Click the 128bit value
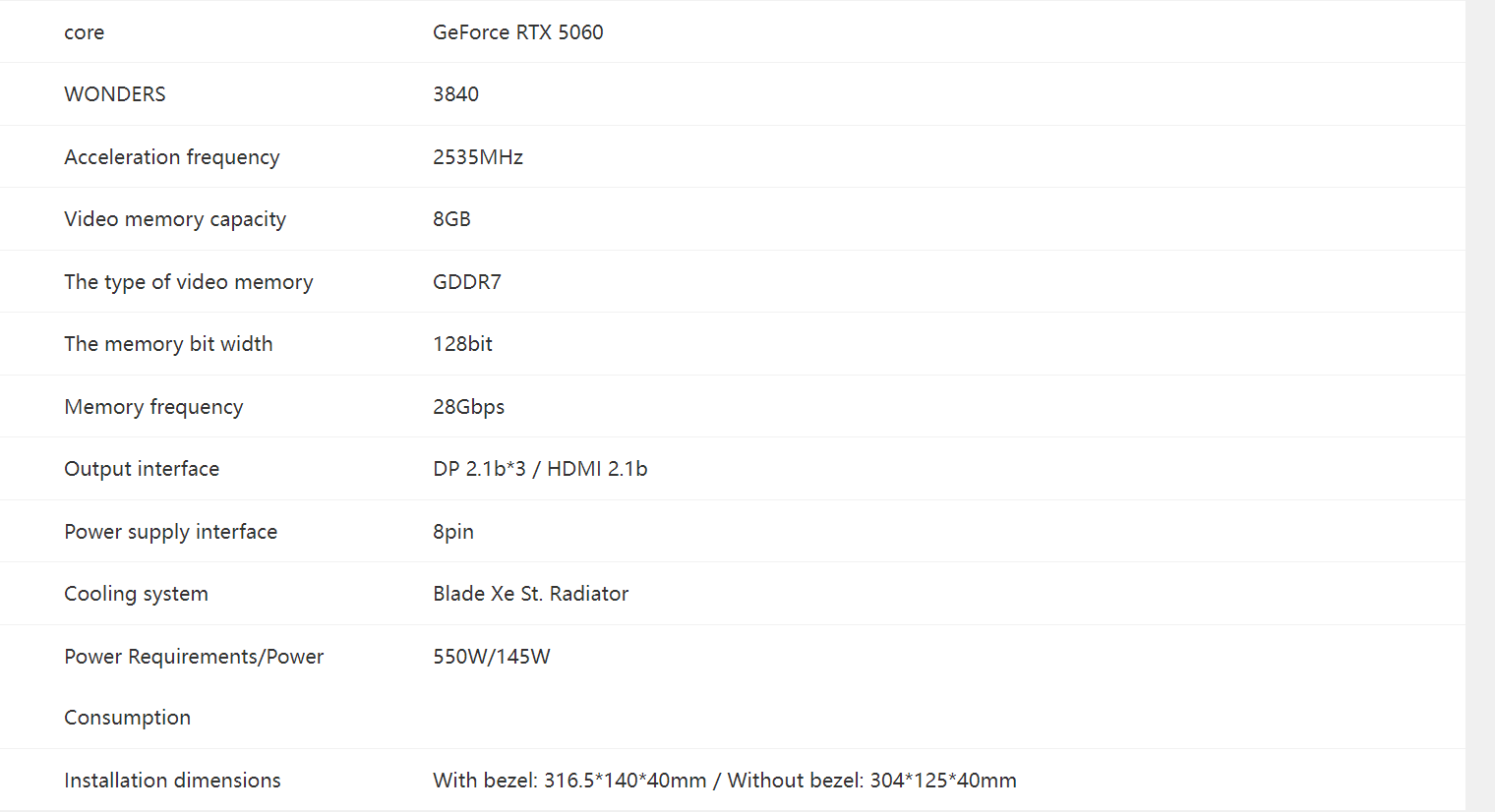The height and width of the screenshot is (812, 1495). (x=462, y=344)
